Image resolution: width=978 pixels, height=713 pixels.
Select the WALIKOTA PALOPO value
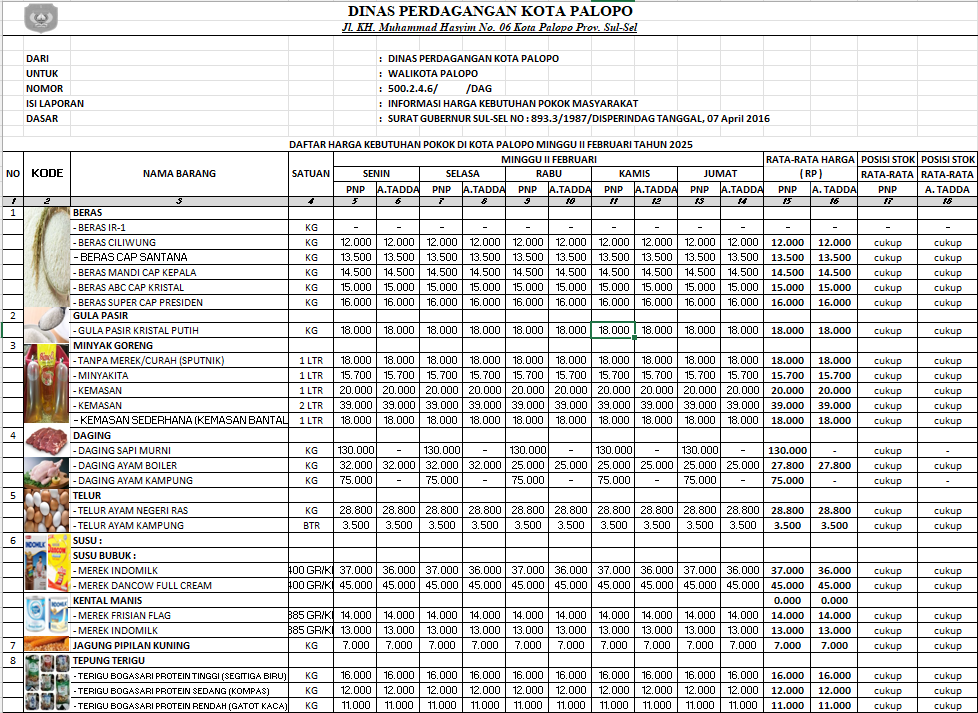433,74
